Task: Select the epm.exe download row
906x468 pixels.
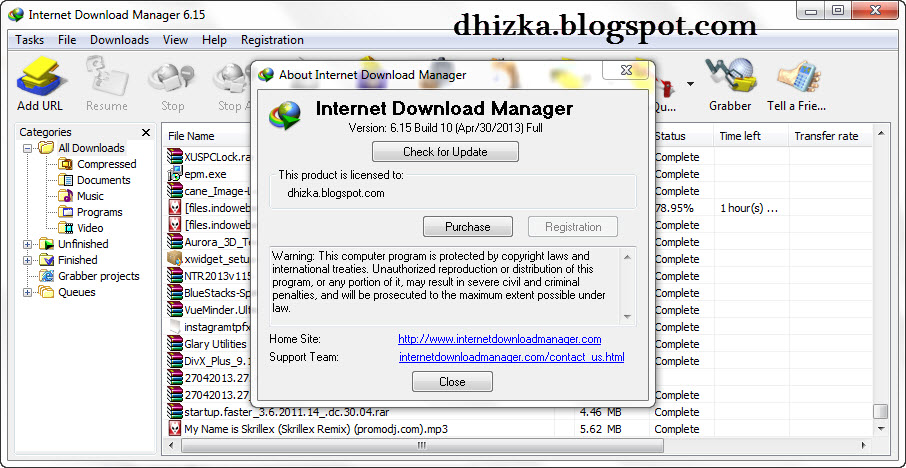Action: click(x=205, y=174)
